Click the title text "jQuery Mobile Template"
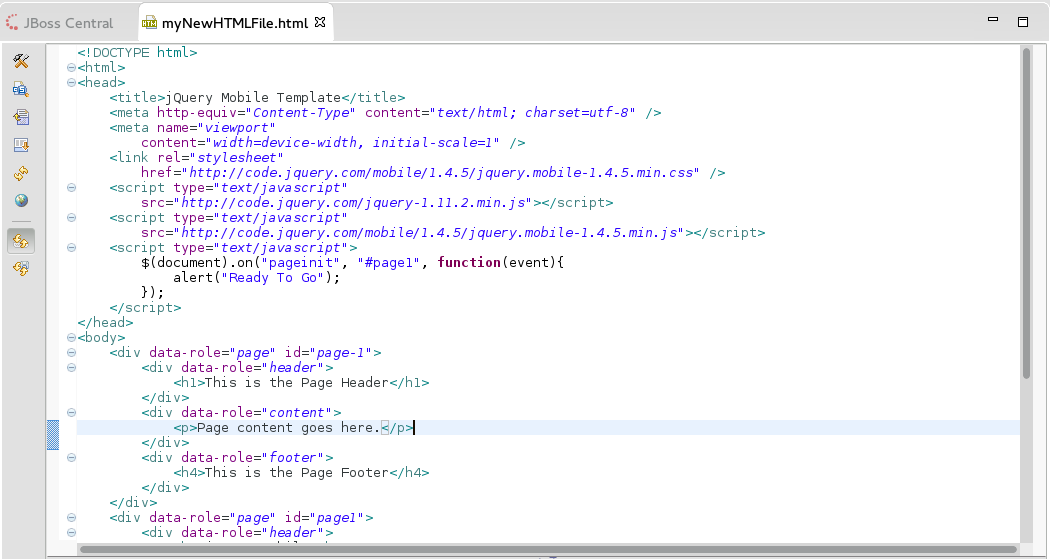Image resolution: width=1050 pixels, height=559 pixels. (x=253, y=98)
